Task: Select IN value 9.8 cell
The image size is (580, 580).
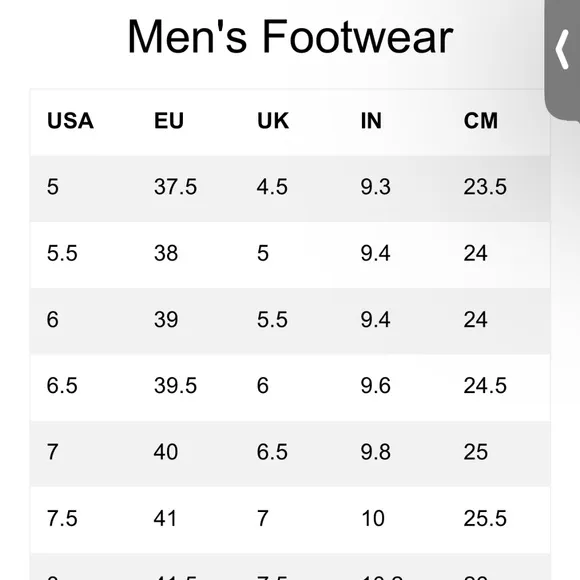Action: click(x=375, y=452)
